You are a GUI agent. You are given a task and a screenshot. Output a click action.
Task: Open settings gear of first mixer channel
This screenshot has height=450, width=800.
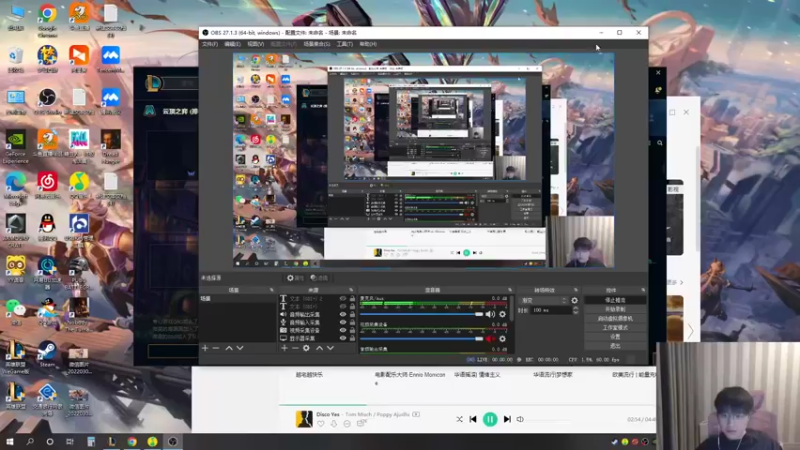coord(503,314)
